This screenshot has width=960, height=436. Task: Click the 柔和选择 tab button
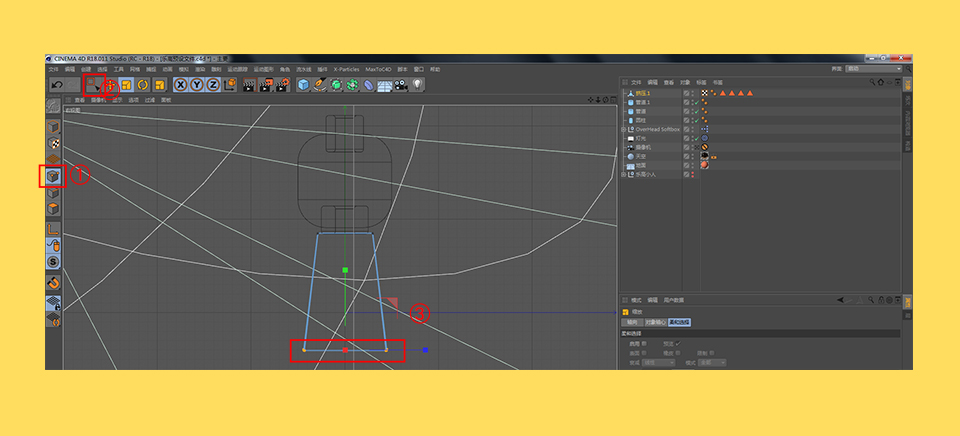680,322
